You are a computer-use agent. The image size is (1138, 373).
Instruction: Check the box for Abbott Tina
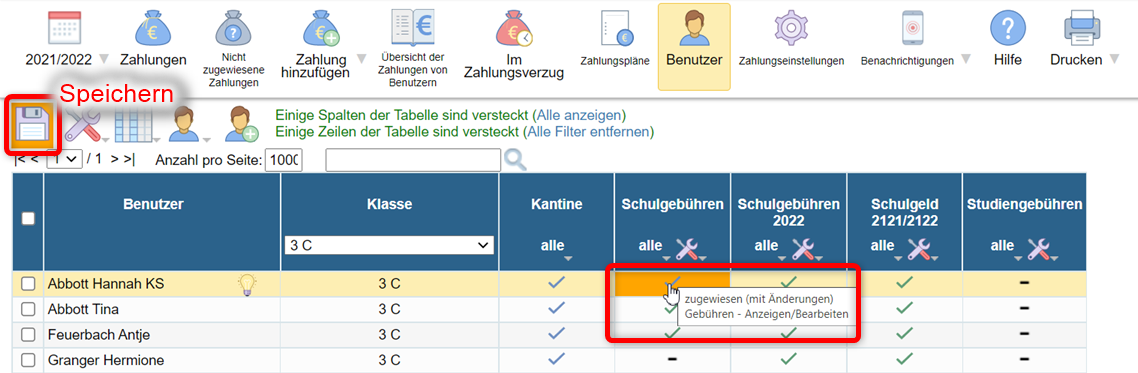coord(28,309)
